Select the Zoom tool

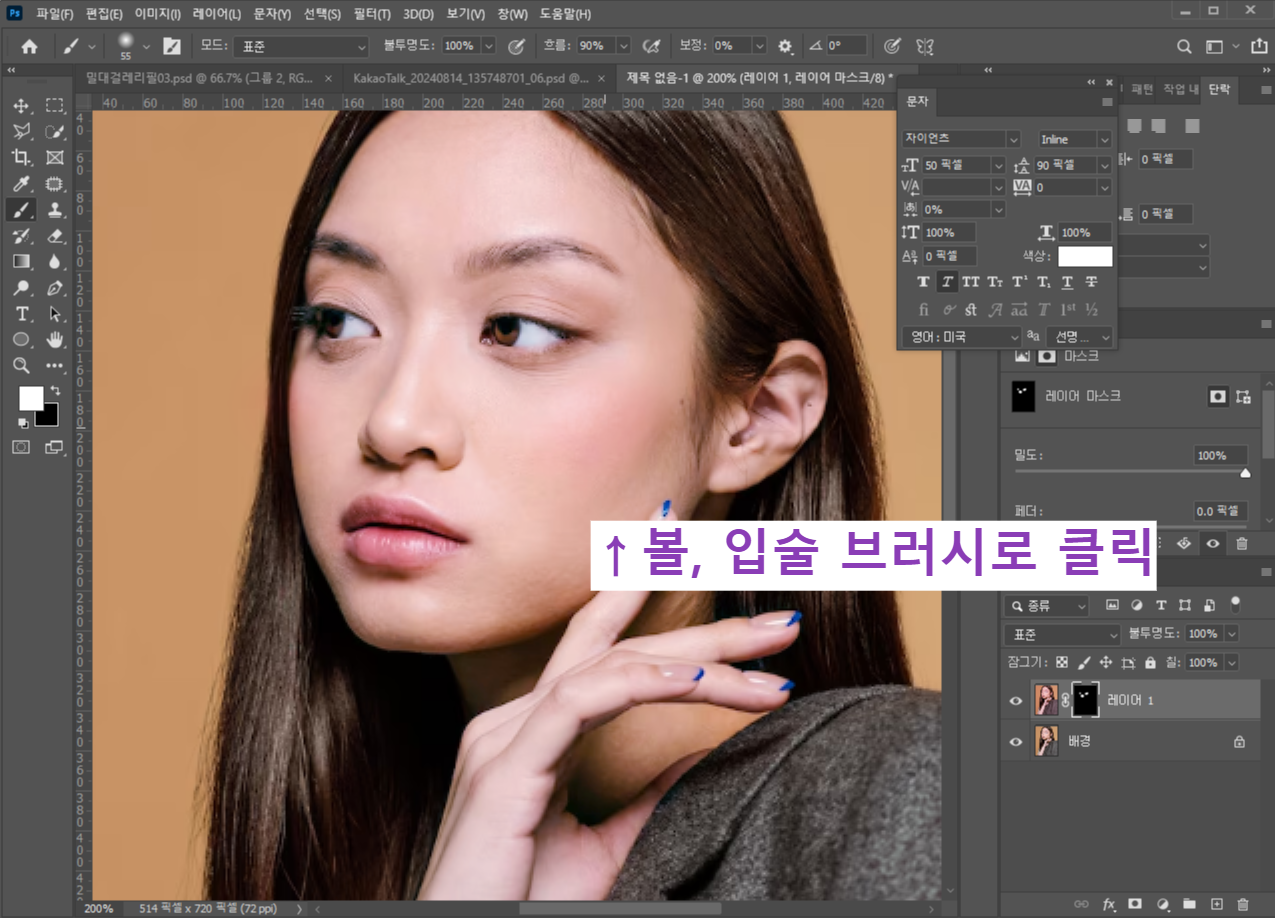pos(22,365)
